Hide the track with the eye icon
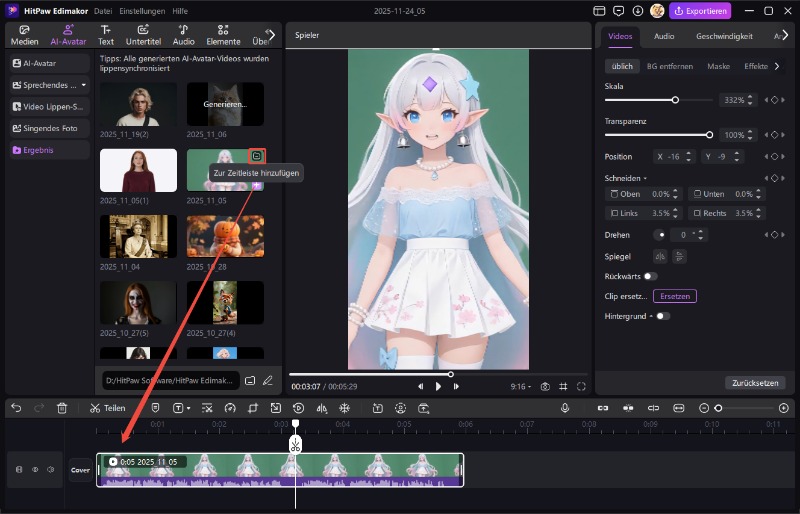Image resolution: width=800 pixels, height=514 pixels. click(x=35, y=469)
